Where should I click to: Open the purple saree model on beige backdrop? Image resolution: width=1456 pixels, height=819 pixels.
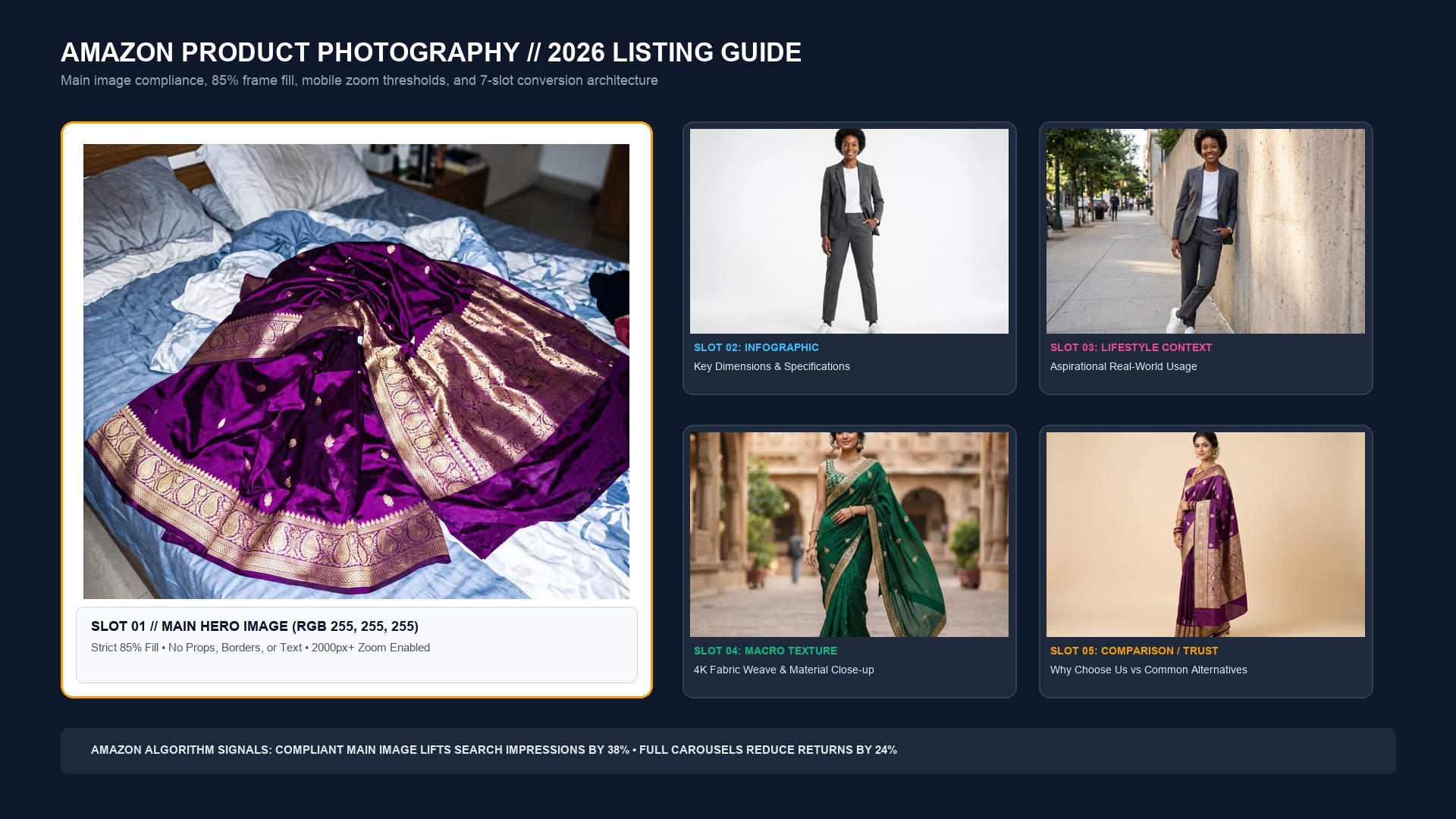pos(1206,535)
